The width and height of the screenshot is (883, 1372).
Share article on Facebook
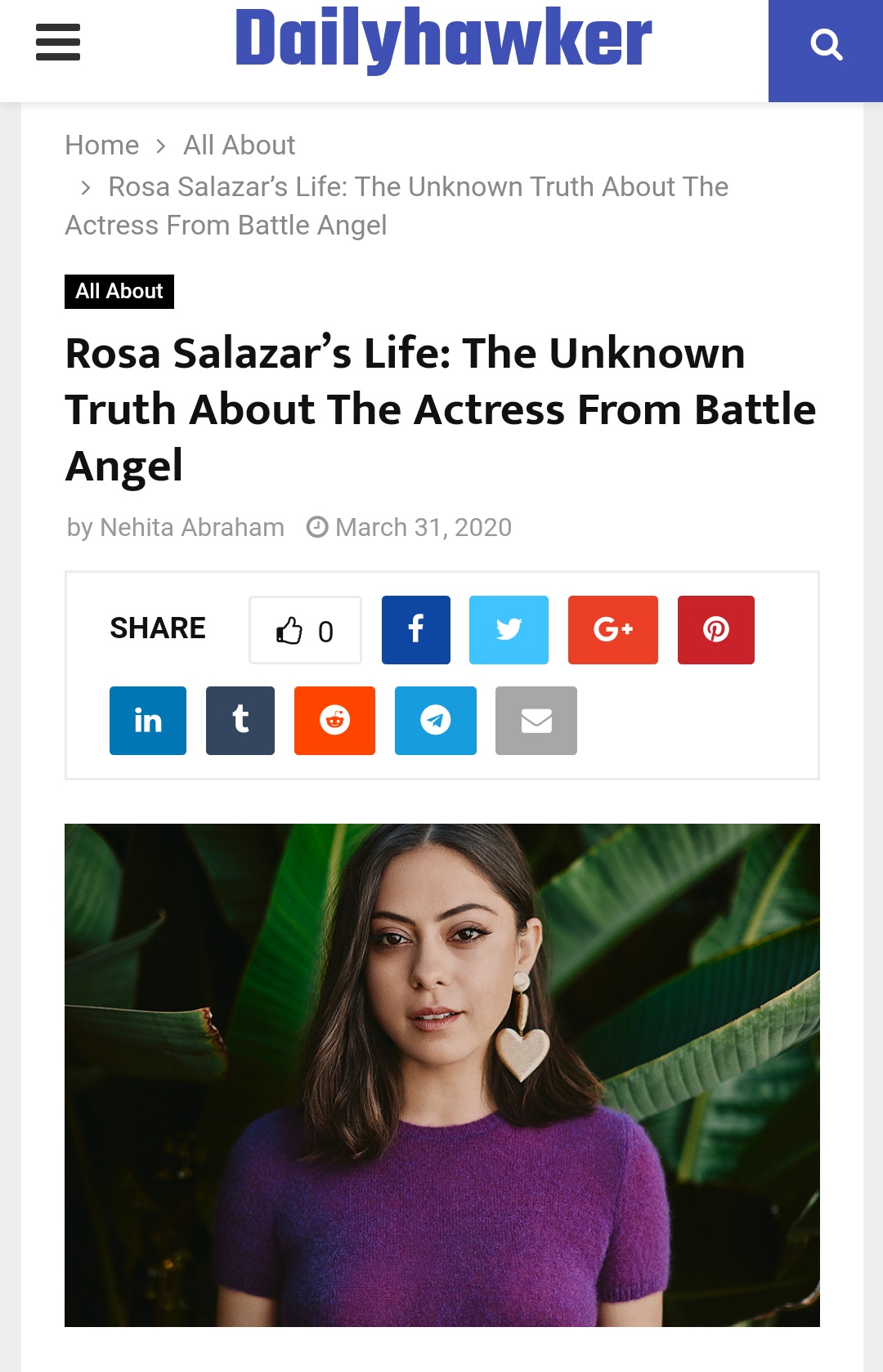pyautogui.click(x=415, y=630)
